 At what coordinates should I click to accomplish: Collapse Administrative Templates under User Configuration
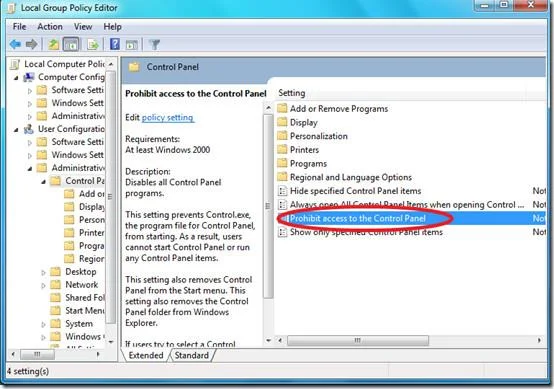[30, 169]
